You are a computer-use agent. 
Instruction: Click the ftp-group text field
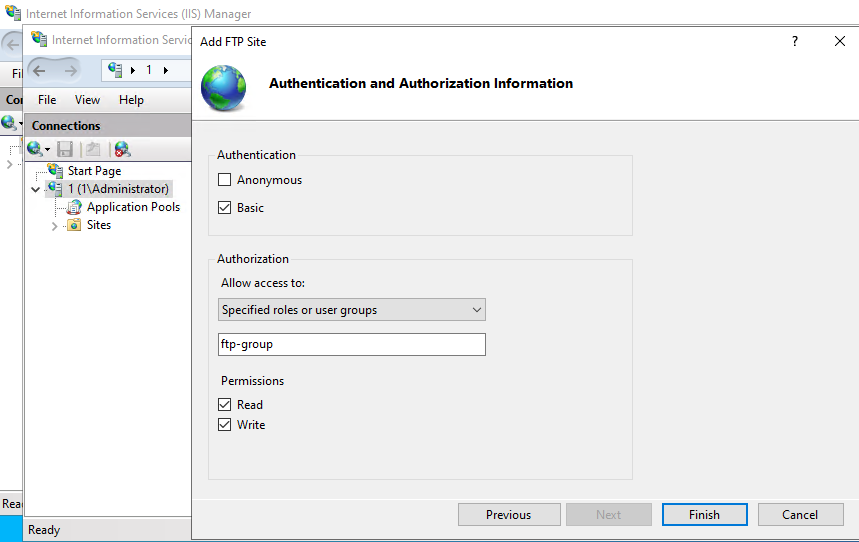tap(352, 344)
